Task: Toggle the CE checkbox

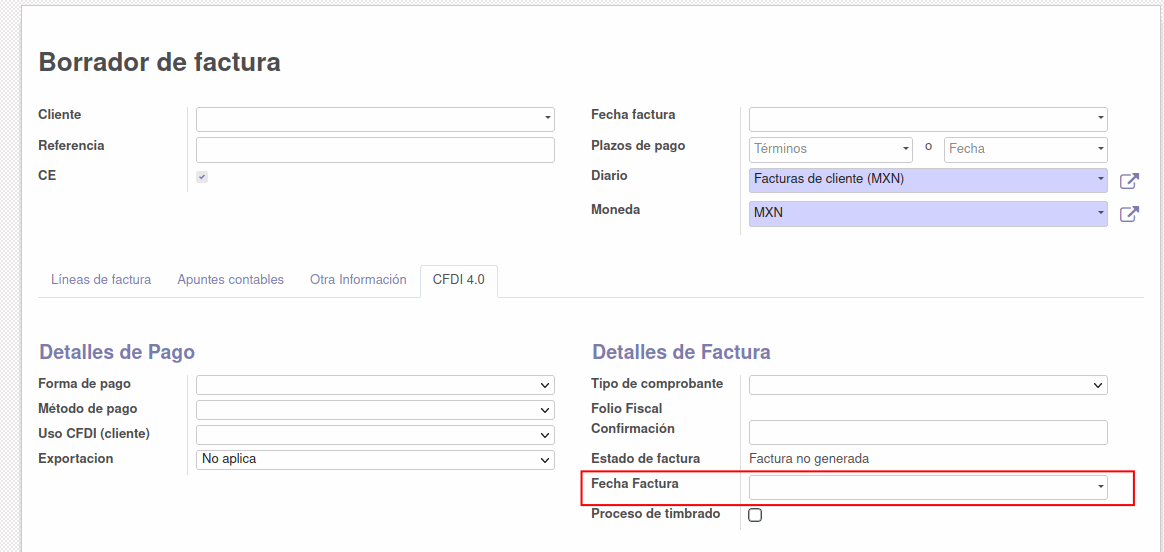Action: click(202, 177)
